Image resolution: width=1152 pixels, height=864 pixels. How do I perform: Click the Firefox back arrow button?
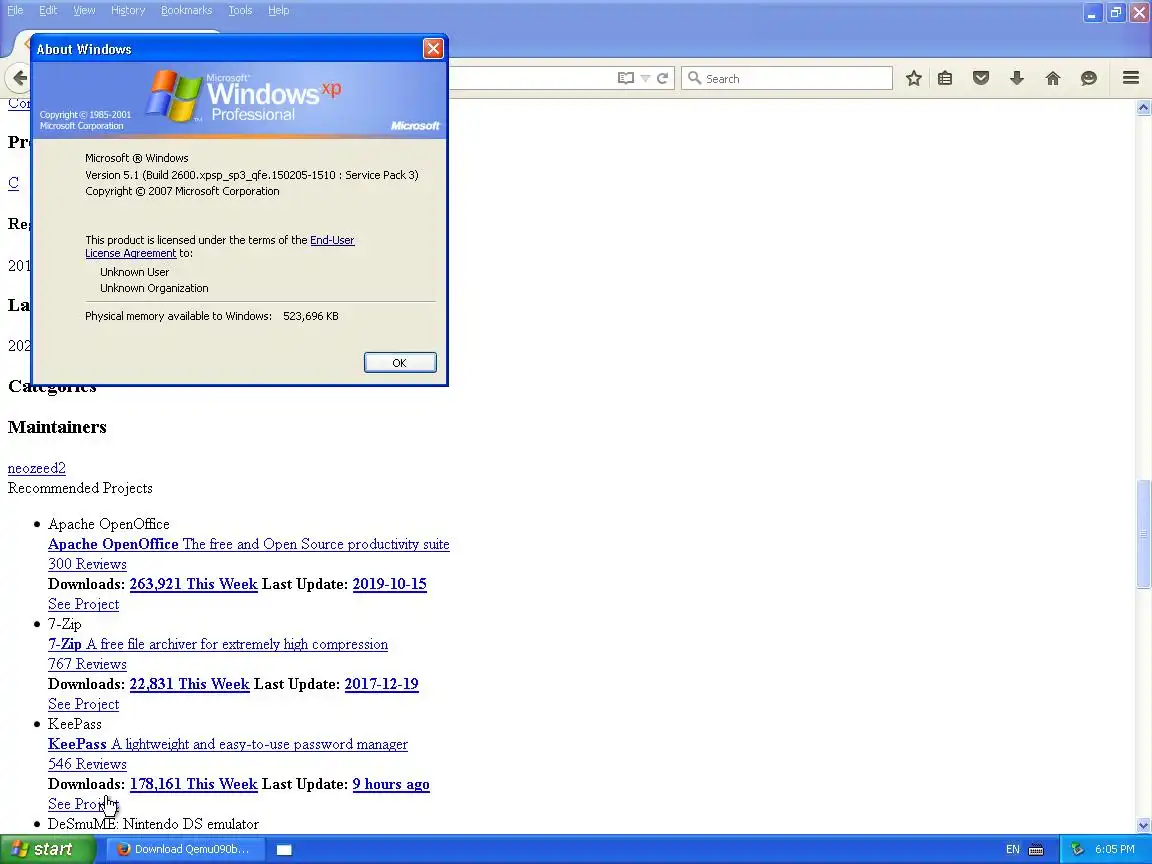tap(19, 78)
